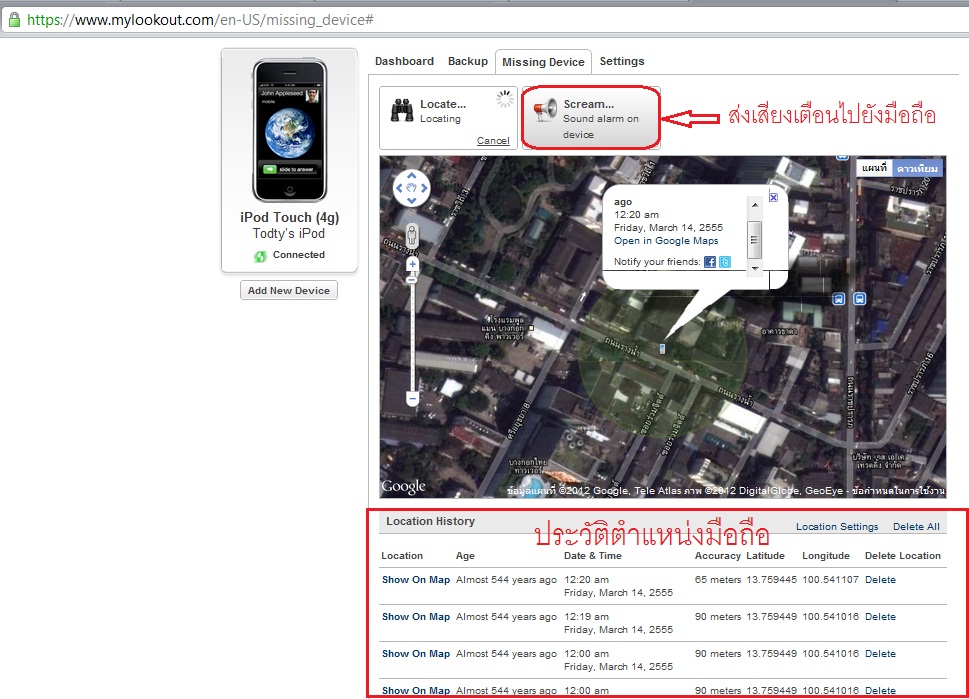The image size is (969, 699).
Task: Click the map pan navigation control
Action: 411,187
